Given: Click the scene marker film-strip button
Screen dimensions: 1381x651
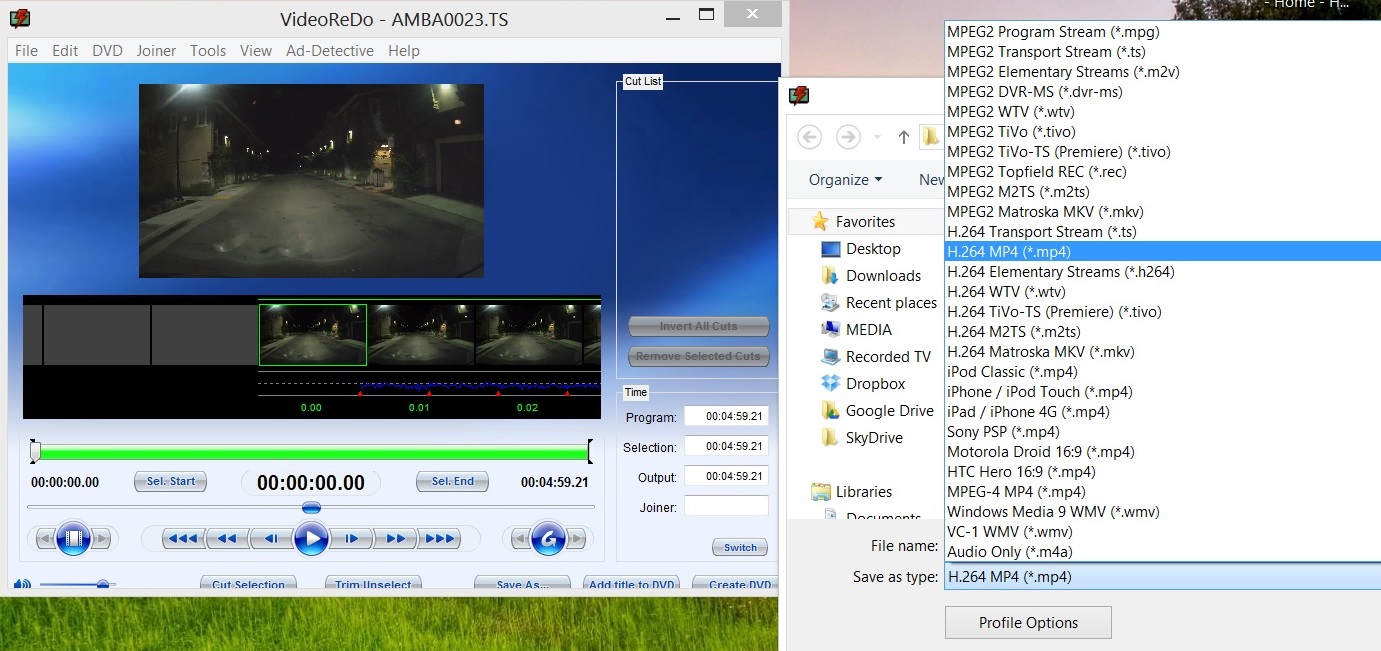Looking at the screenshot, I should point(73,539).
